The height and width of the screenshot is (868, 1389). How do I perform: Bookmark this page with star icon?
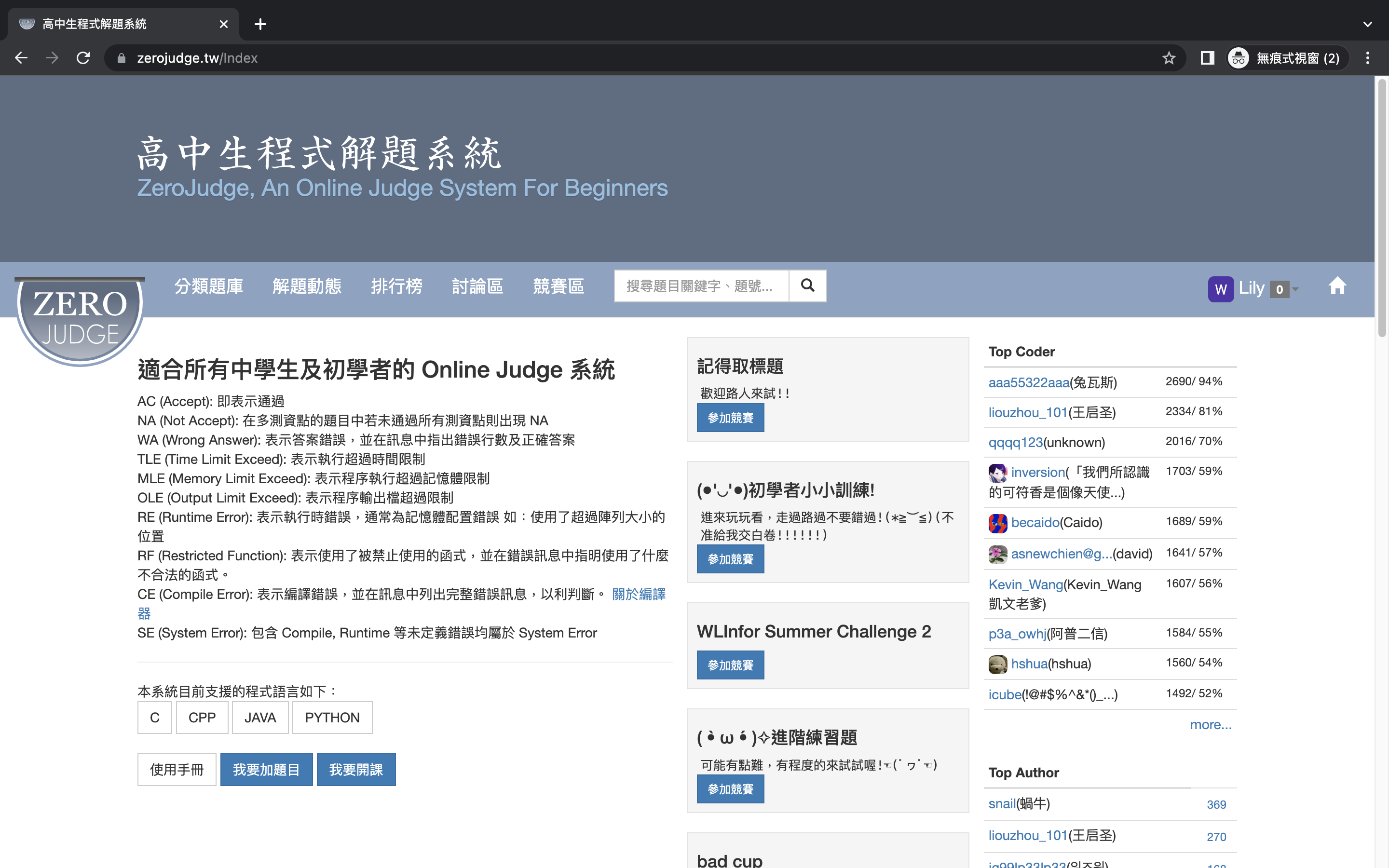coord(1169,58)
